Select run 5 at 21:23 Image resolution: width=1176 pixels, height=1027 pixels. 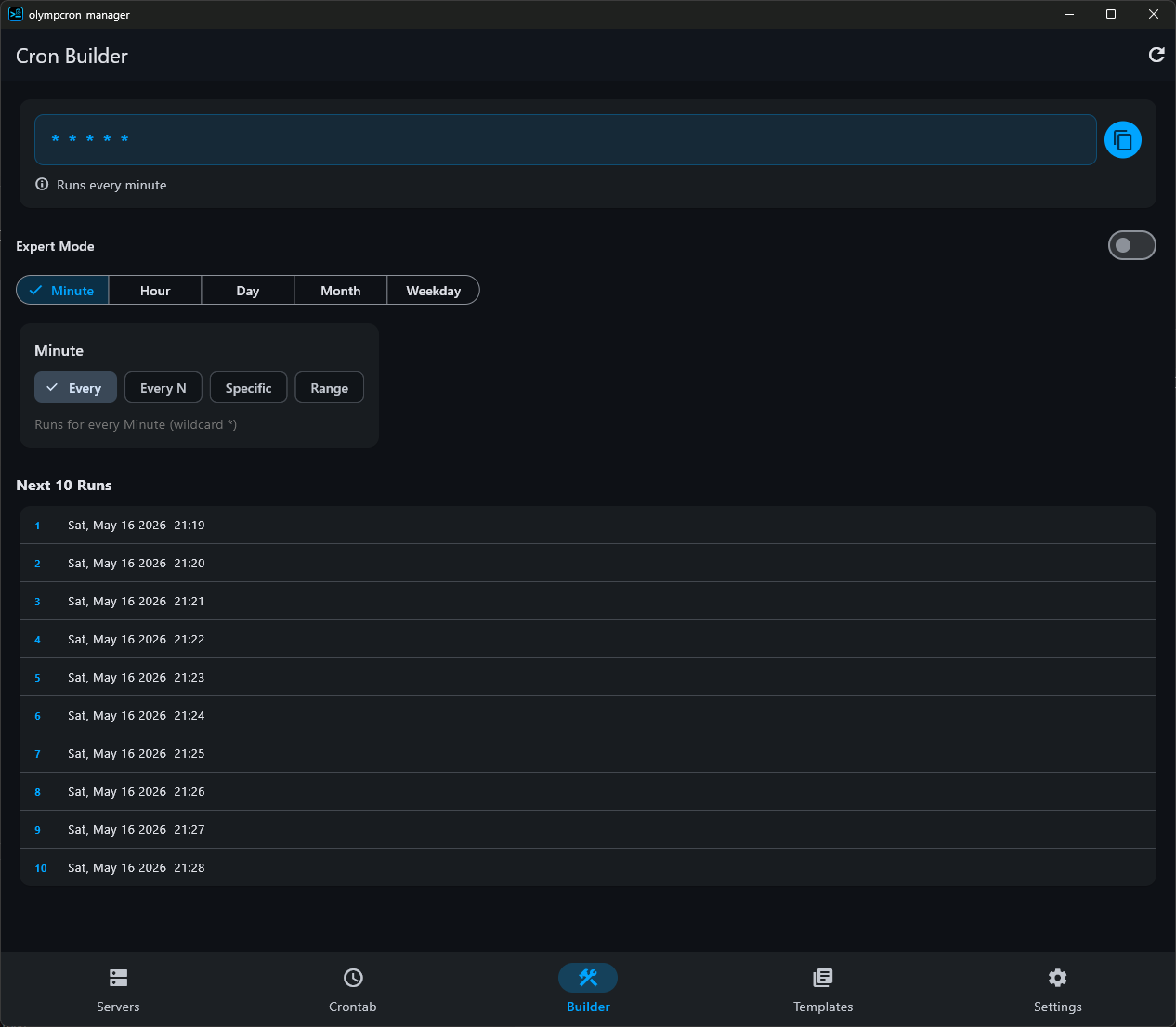588,677
